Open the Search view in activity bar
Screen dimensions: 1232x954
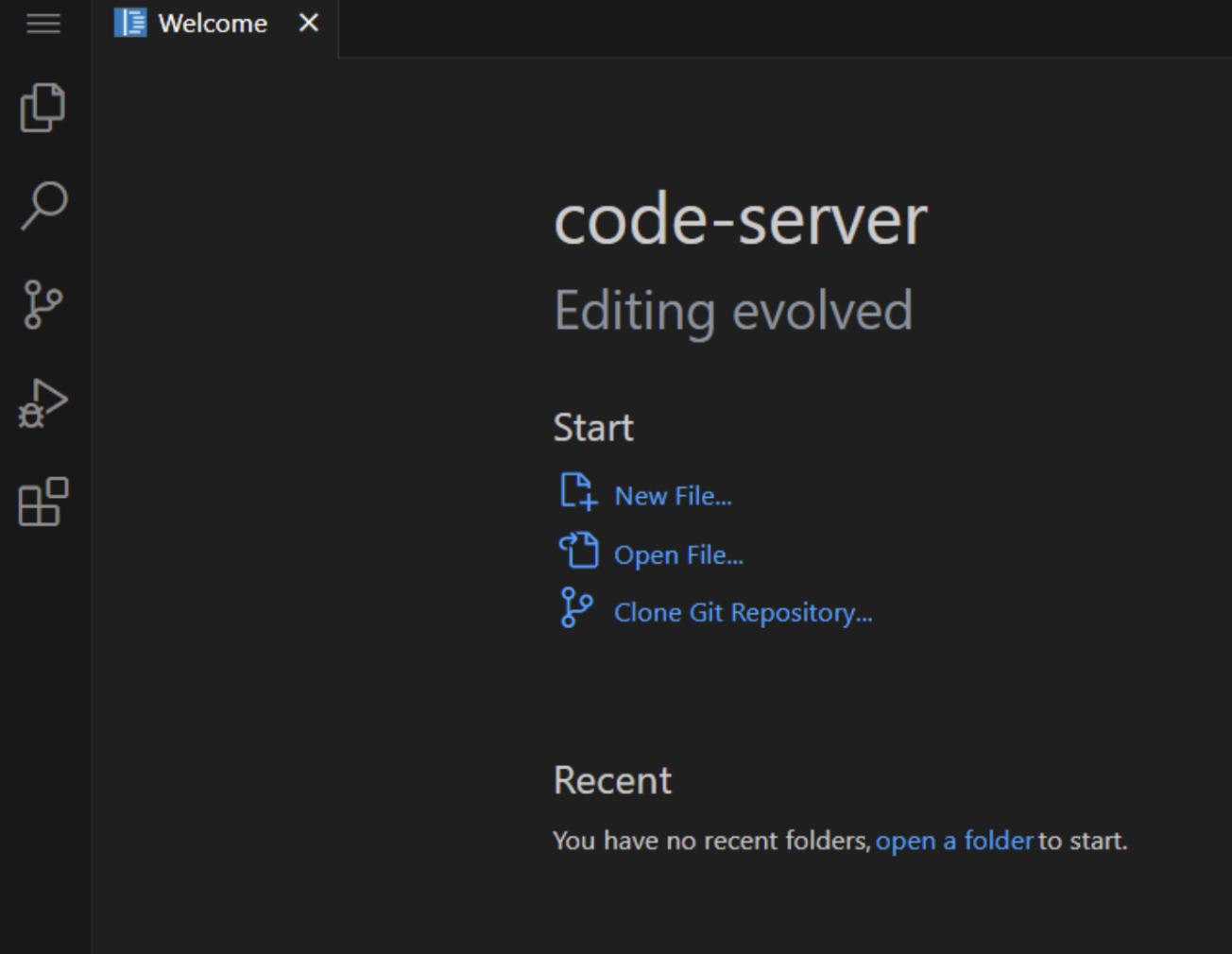(43, 206)
